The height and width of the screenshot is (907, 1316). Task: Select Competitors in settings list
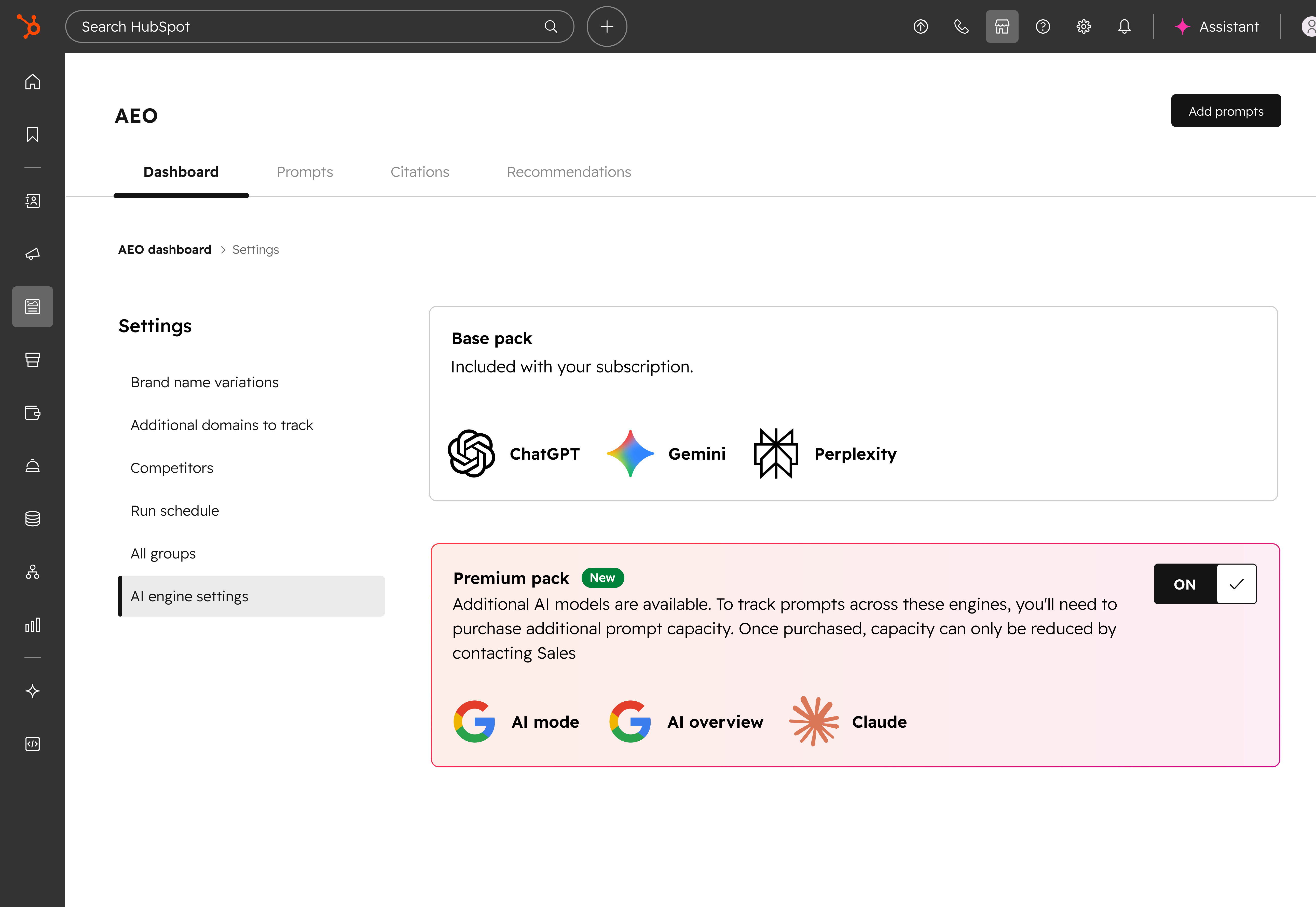[172, 468]
